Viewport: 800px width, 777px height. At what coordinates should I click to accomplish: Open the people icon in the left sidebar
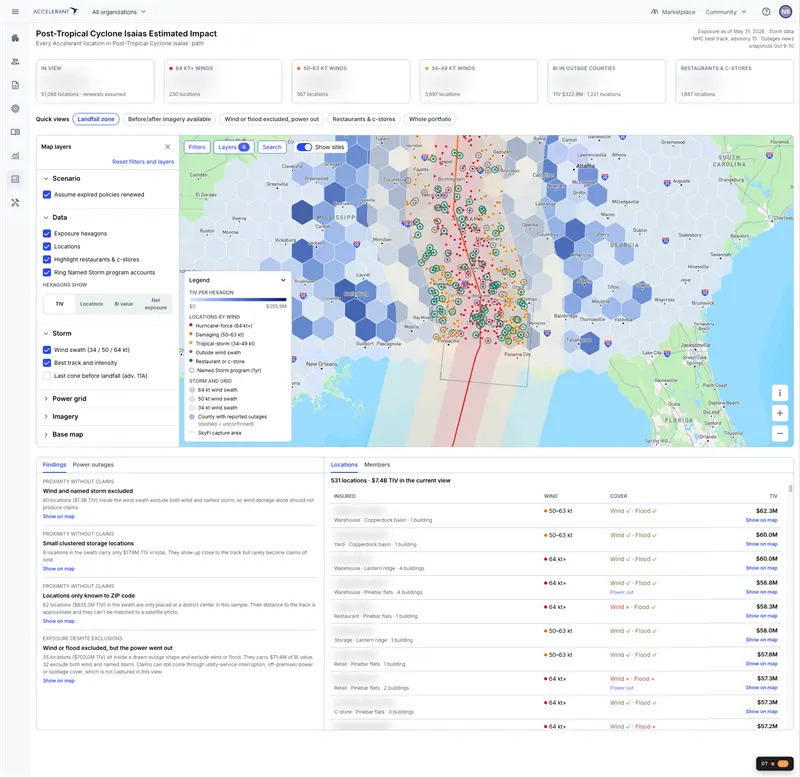[15, 62]
